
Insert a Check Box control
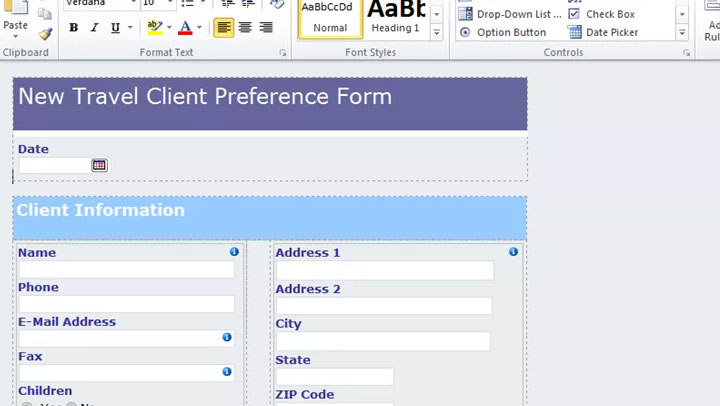601,14
